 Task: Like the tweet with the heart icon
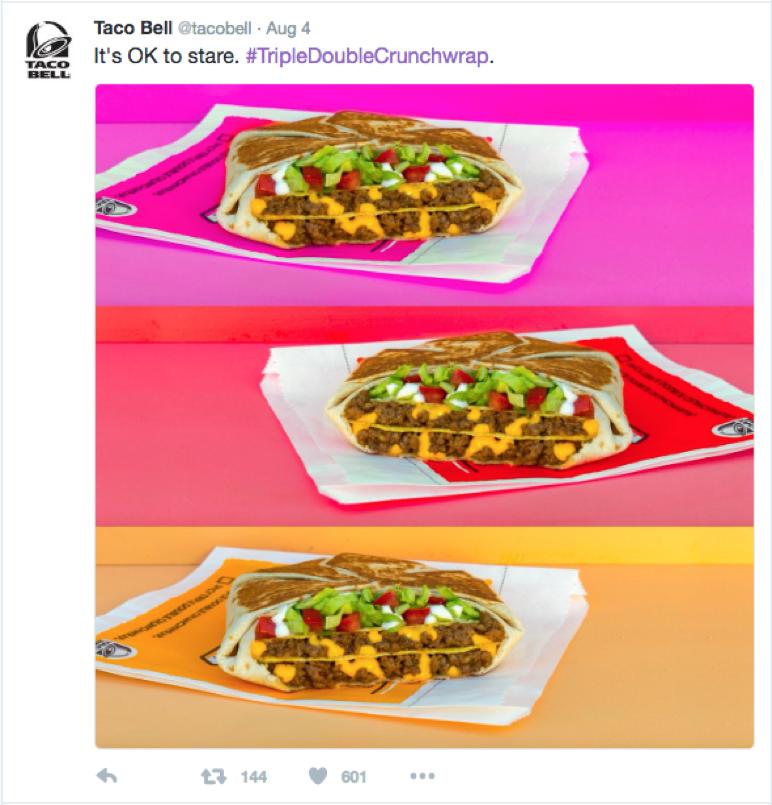pyautogui.click(x=318, y=776)
